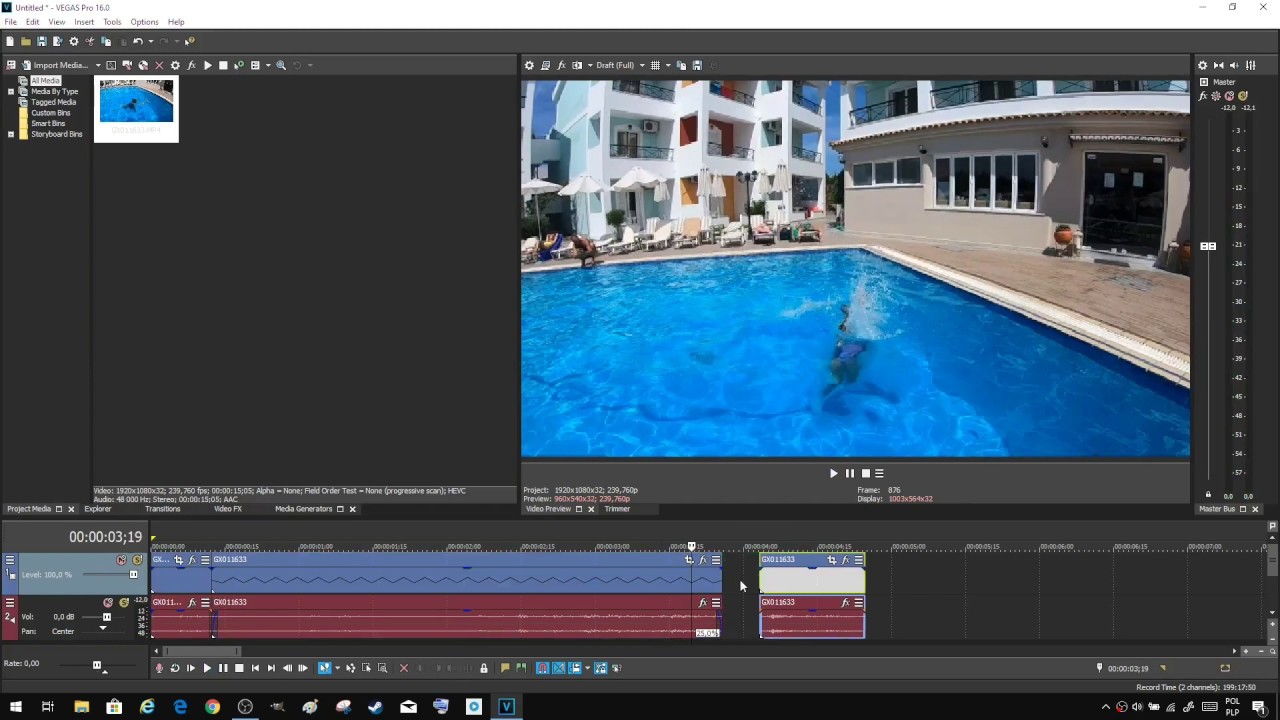Image resolution: width=1280 pixels, height=720 pixels.
Task: Open Draft (Full) preview quality dropdown
Action: point(621,65)
